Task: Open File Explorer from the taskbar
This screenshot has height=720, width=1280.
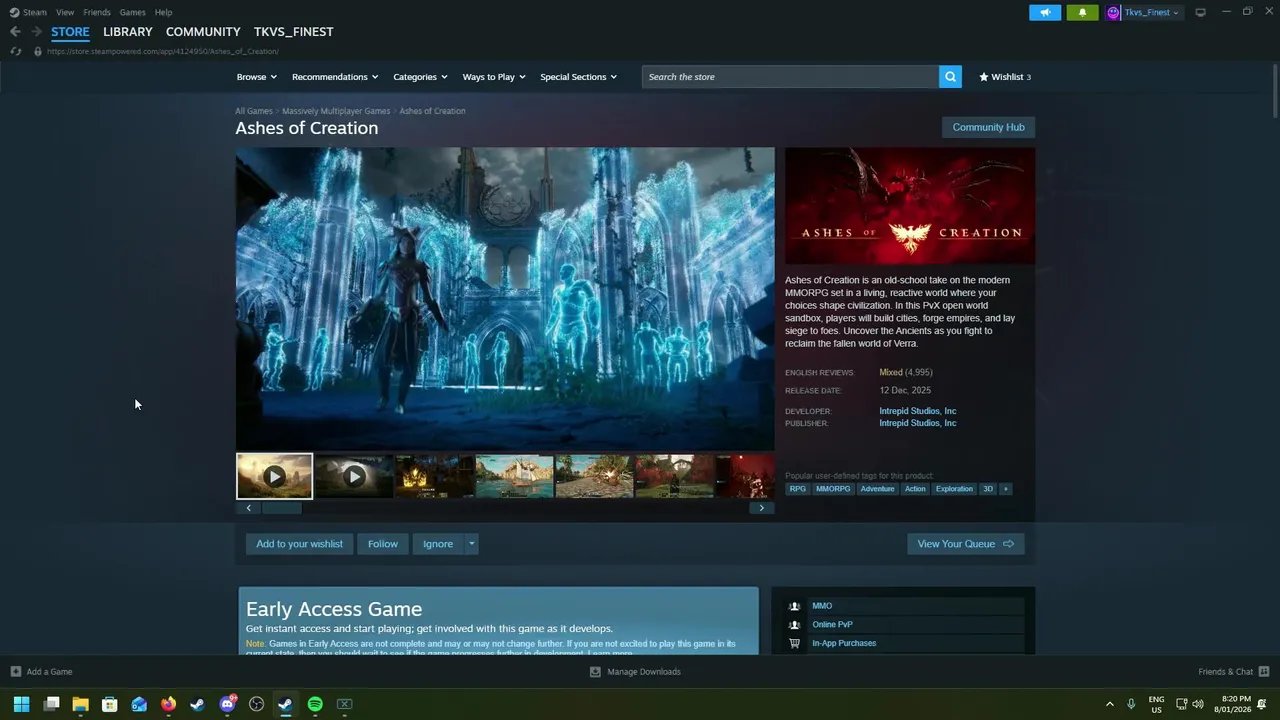Action: pos(80,704)
